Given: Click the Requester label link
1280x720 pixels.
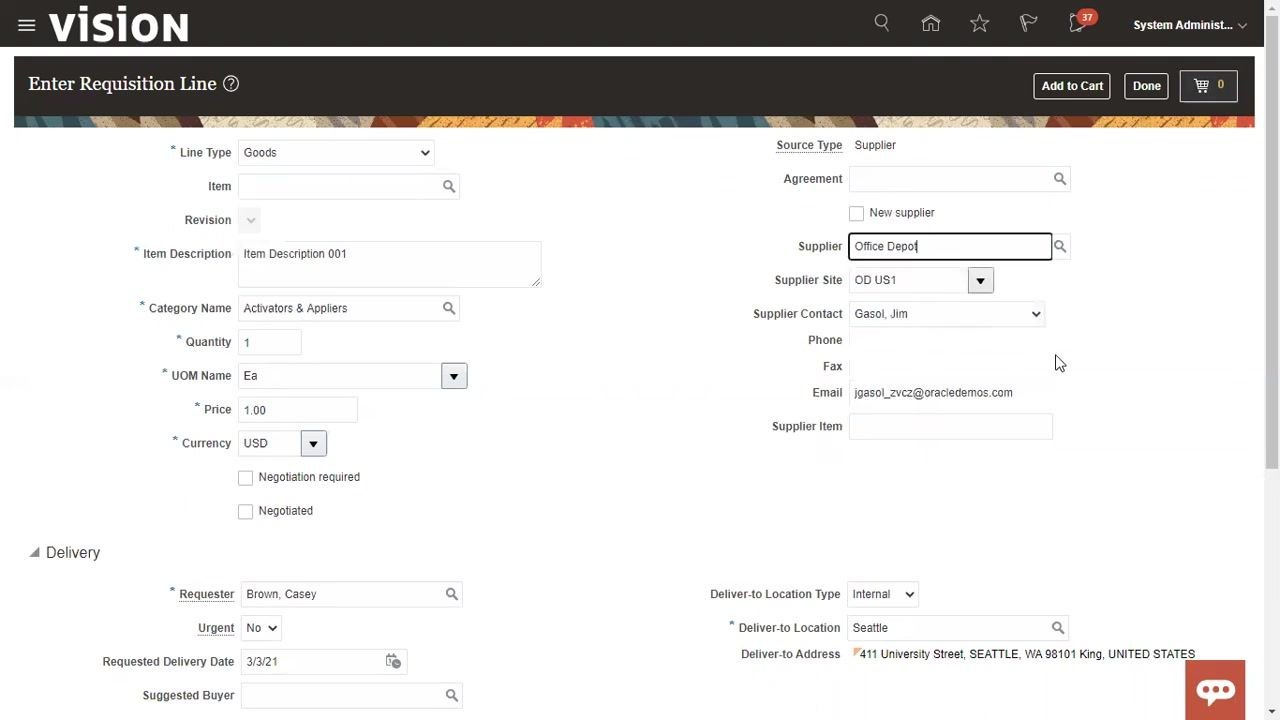Looking at the screenshot, I should coord(207,594).
